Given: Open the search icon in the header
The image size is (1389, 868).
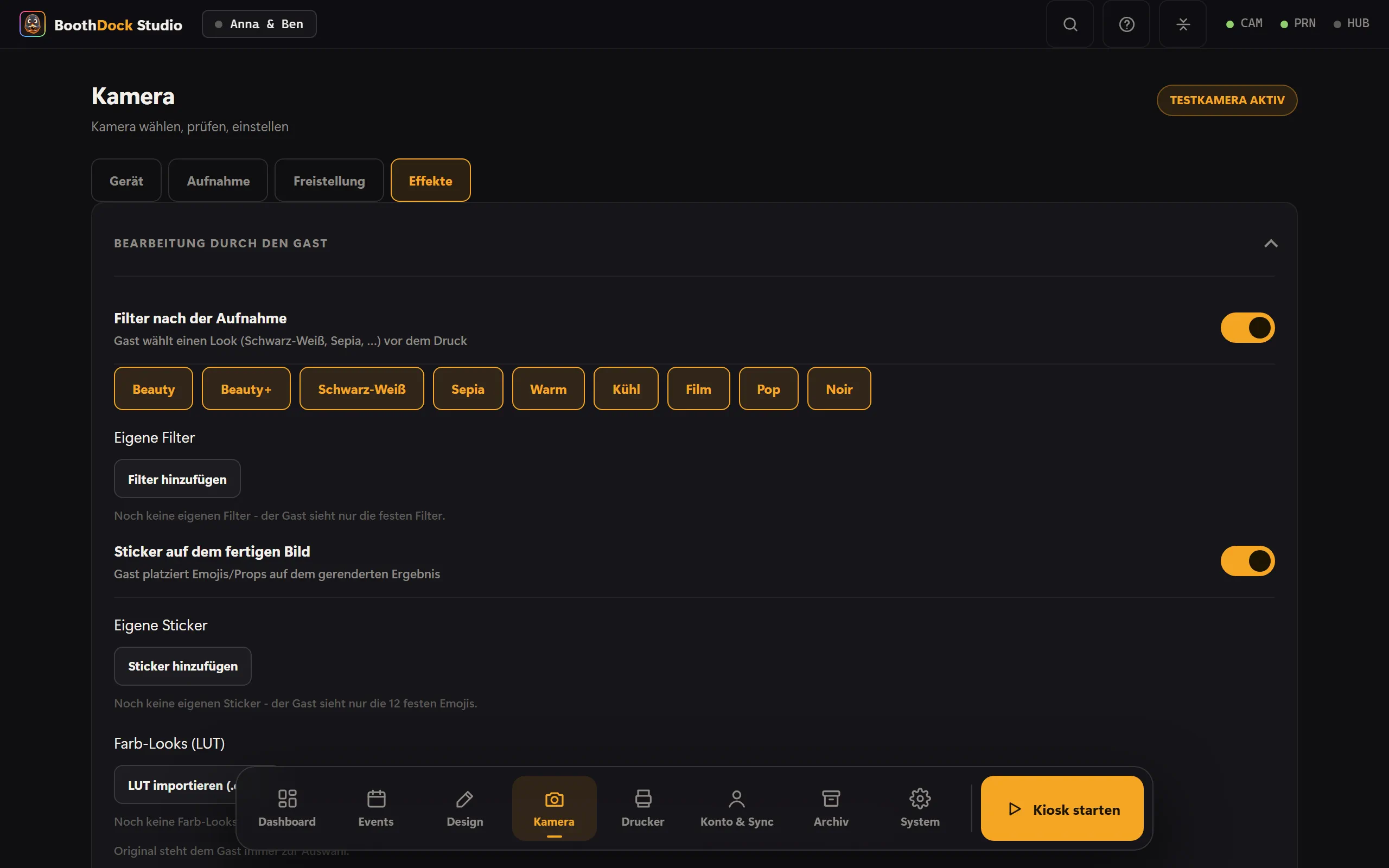Looking at the screenshot, I should pos(1070,24).
